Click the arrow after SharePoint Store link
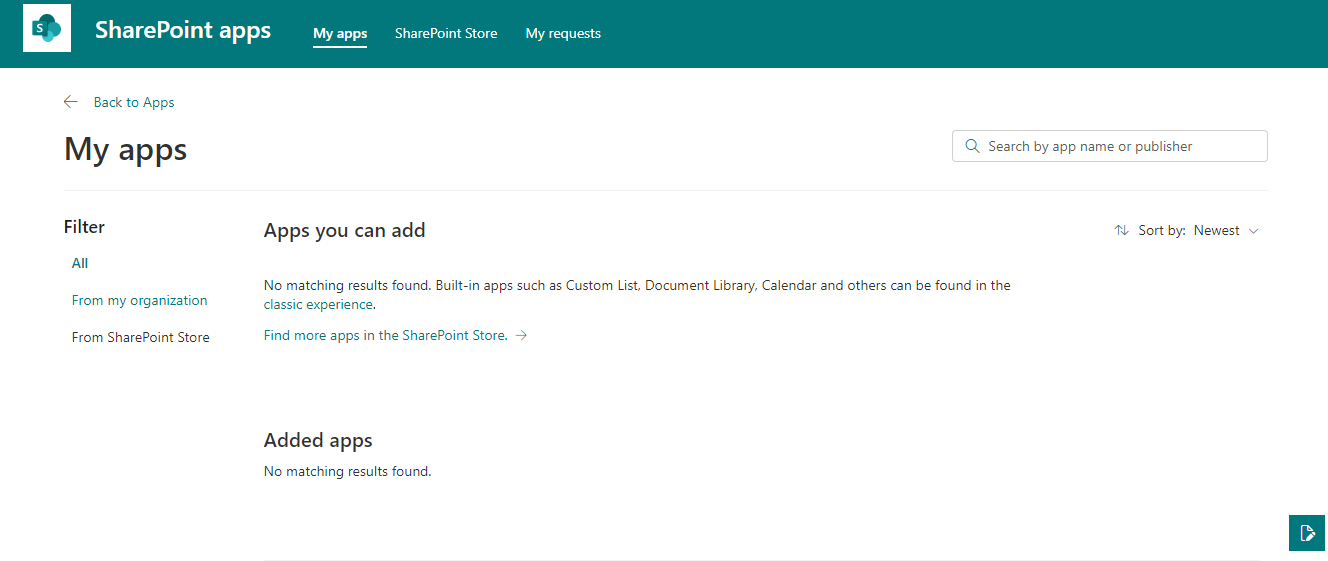The image size is (1328, 561). coord(521,336)
